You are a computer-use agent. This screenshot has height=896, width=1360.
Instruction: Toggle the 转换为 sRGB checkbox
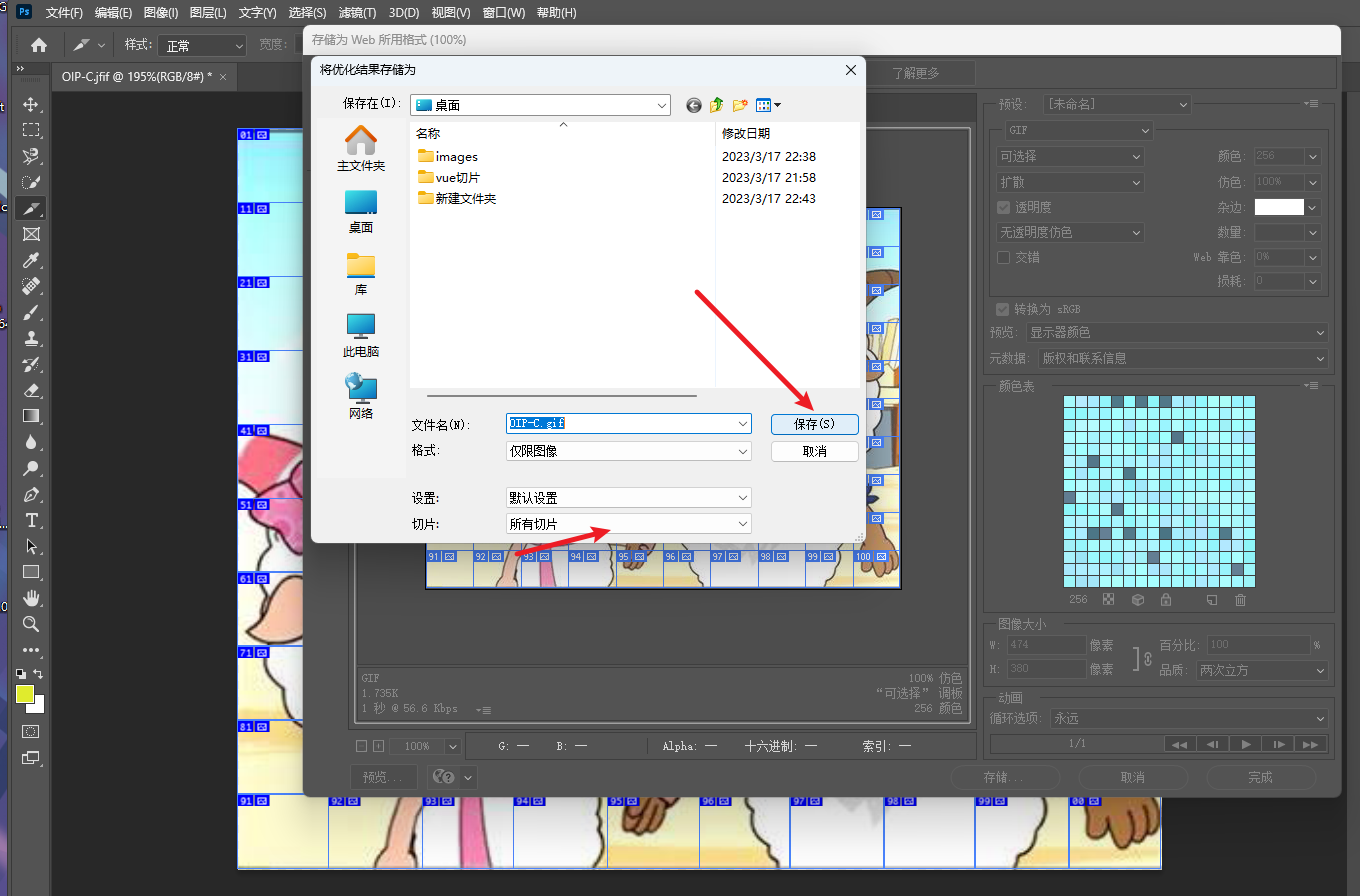(x=1003, y=309)
